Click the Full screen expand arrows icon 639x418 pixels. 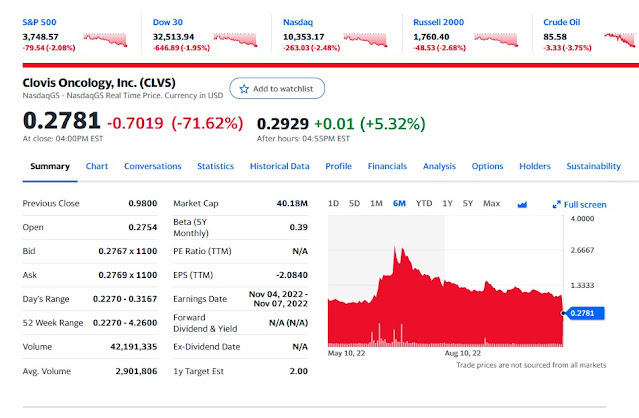click(x=556, y=205)
